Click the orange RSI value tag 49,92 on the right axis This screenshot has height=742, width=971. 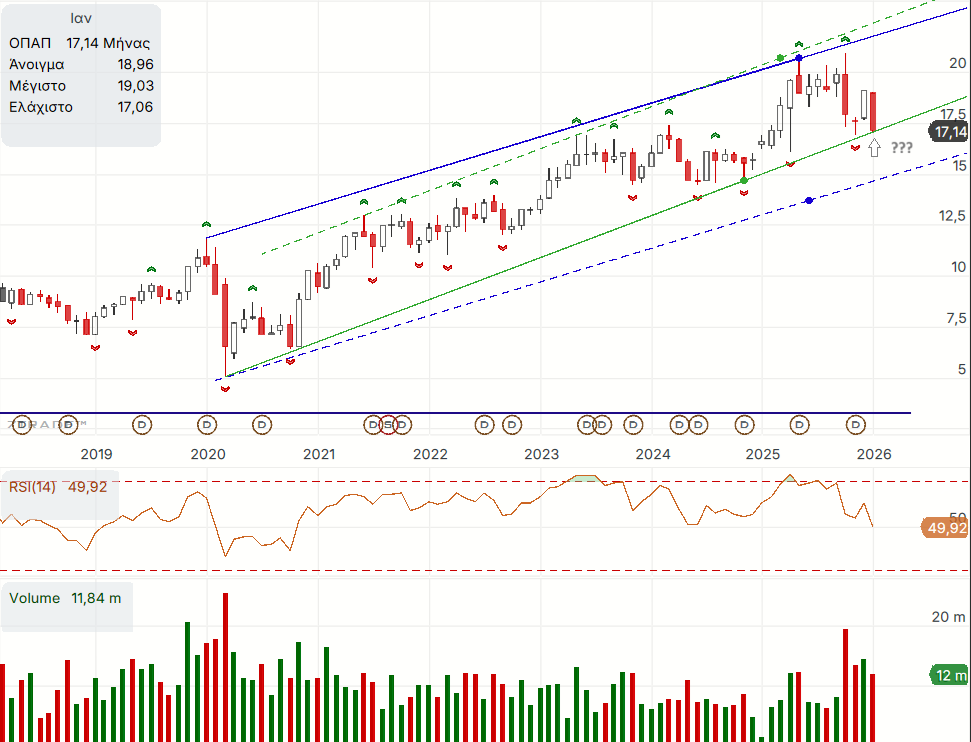click(943, 528)
